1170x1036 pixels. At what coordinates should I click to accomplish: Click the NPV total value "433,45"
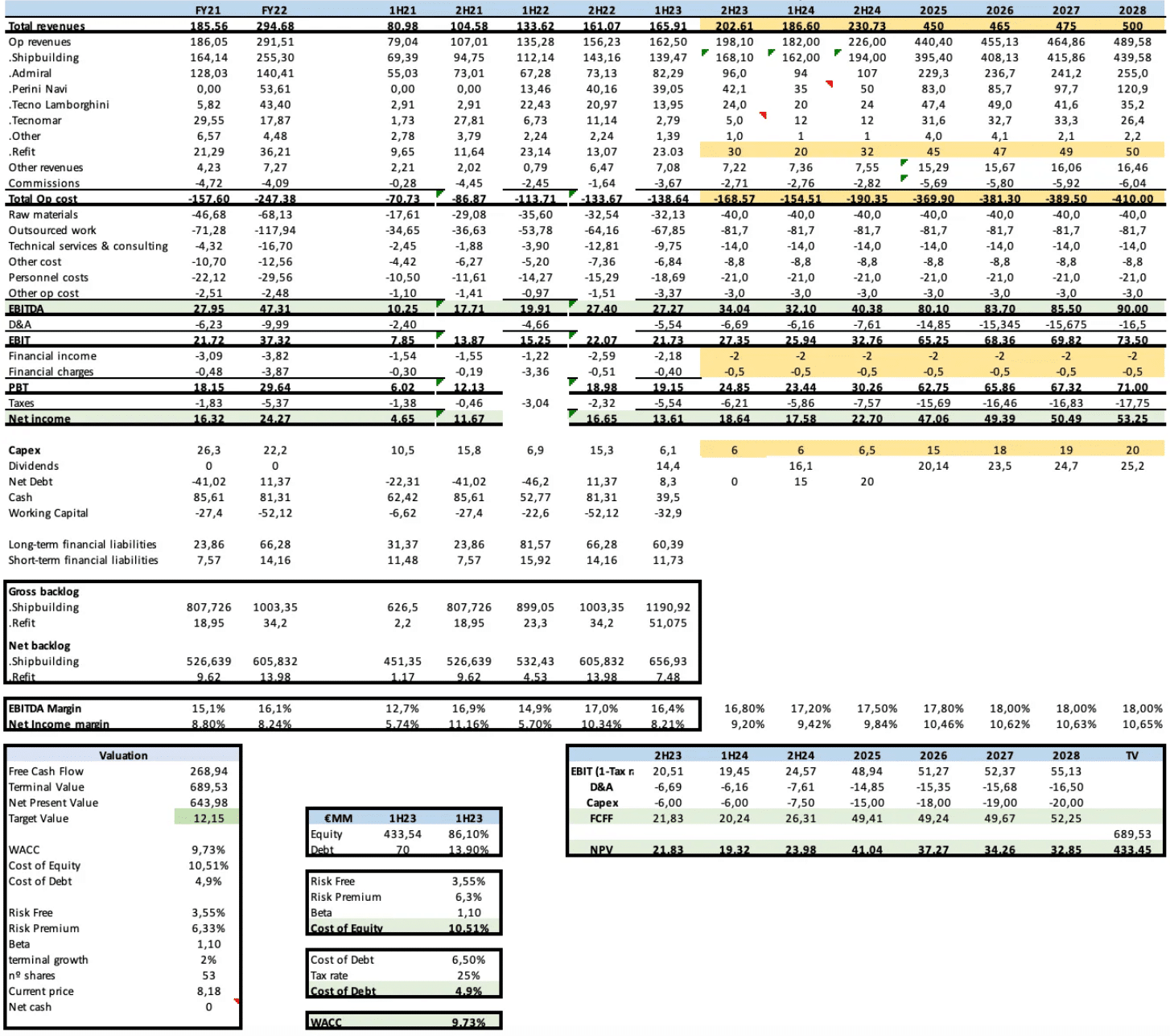1132,849
